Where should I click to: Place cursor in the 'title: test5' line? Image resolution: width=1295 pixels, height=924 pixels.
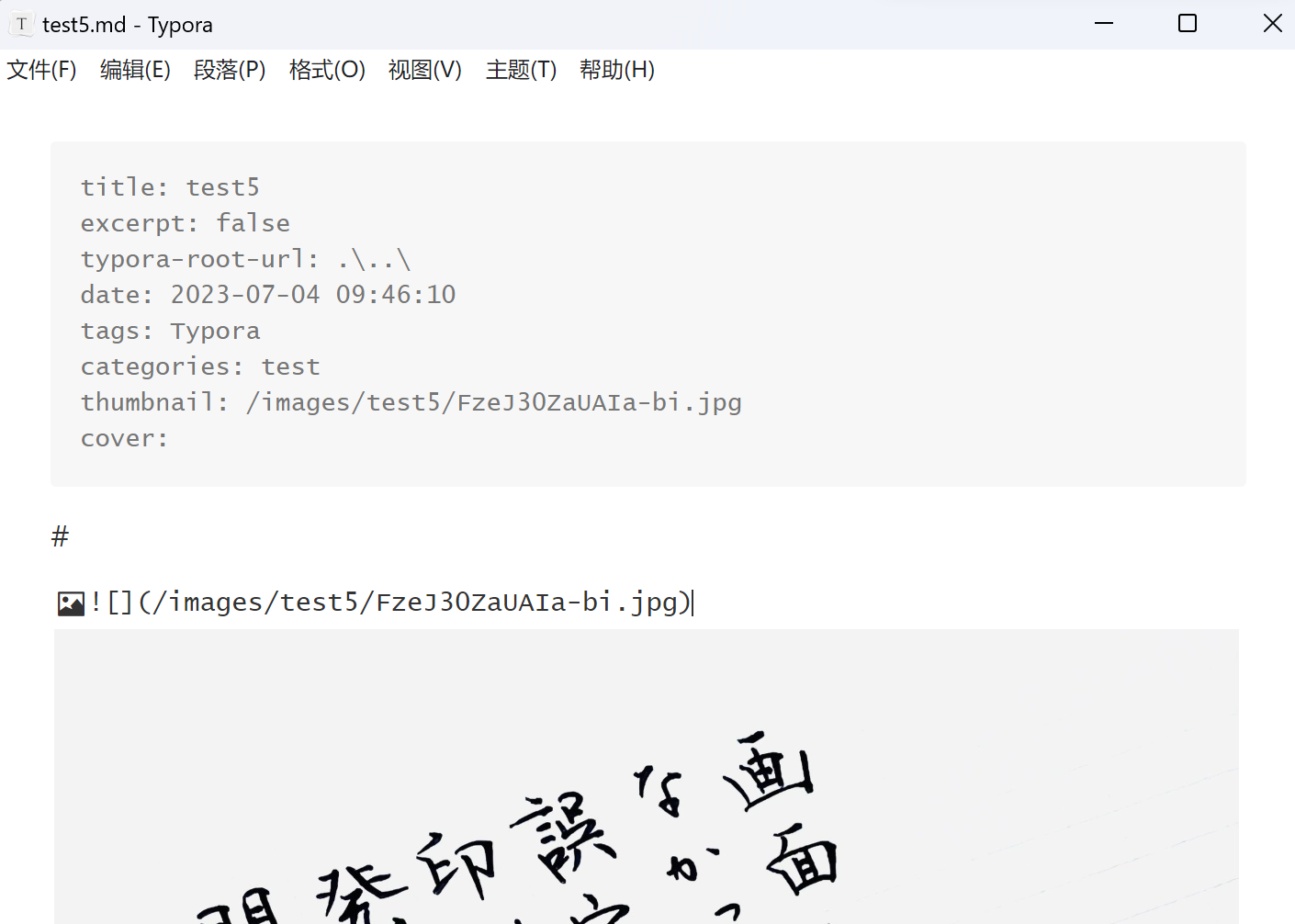170,187
